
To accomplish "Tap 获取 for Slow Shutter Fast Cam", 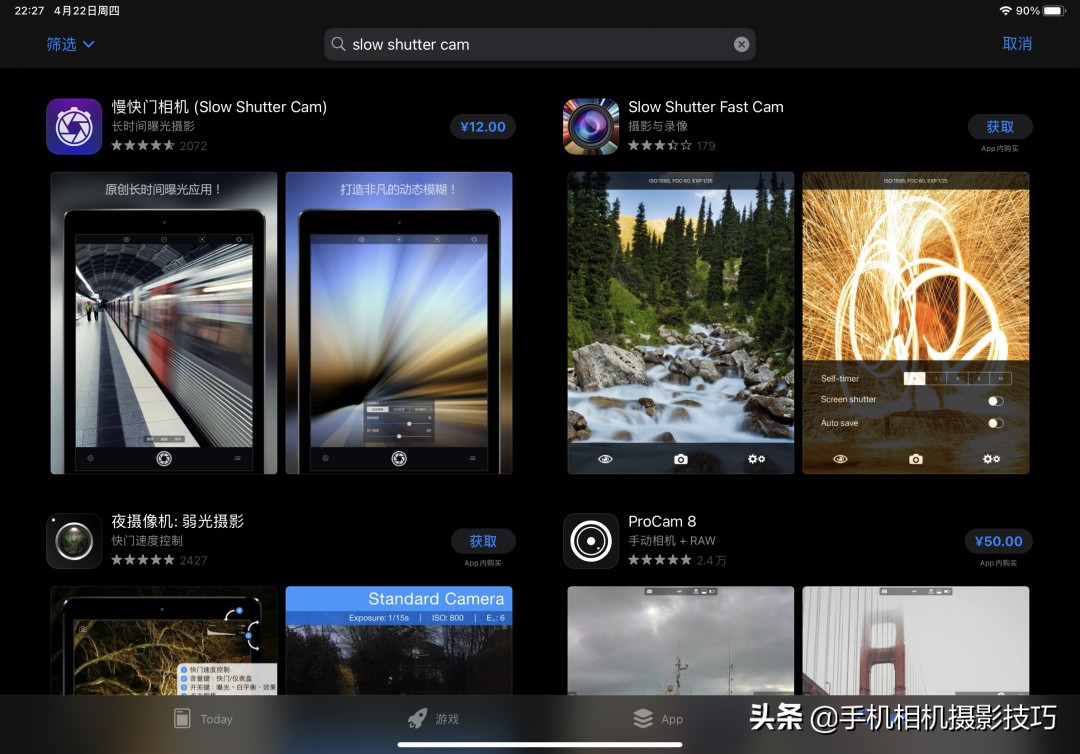I will [x=999, y=127].
